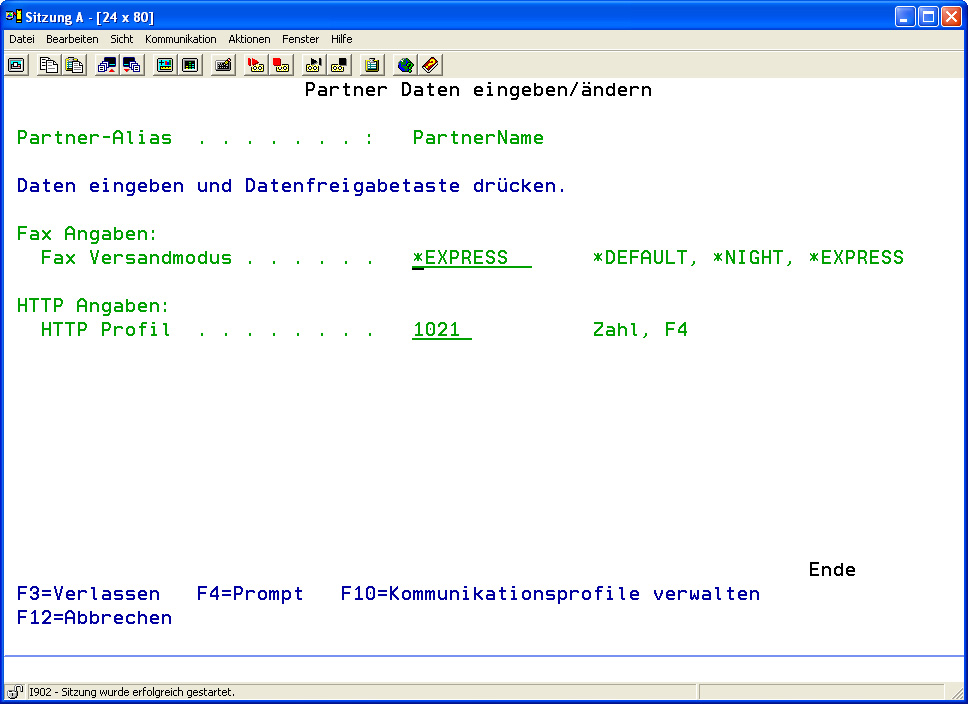
Task: Click the Print Screen toolbar icon
Action: (x=17, y=65)
